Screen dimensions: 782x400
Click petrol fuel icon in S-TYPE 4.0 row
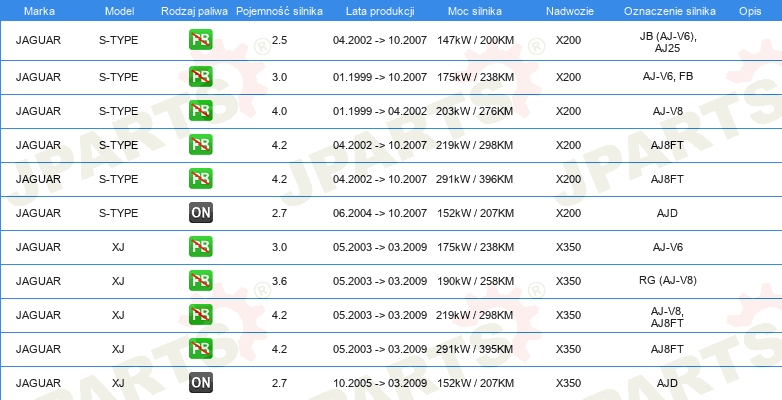point(201,111)
